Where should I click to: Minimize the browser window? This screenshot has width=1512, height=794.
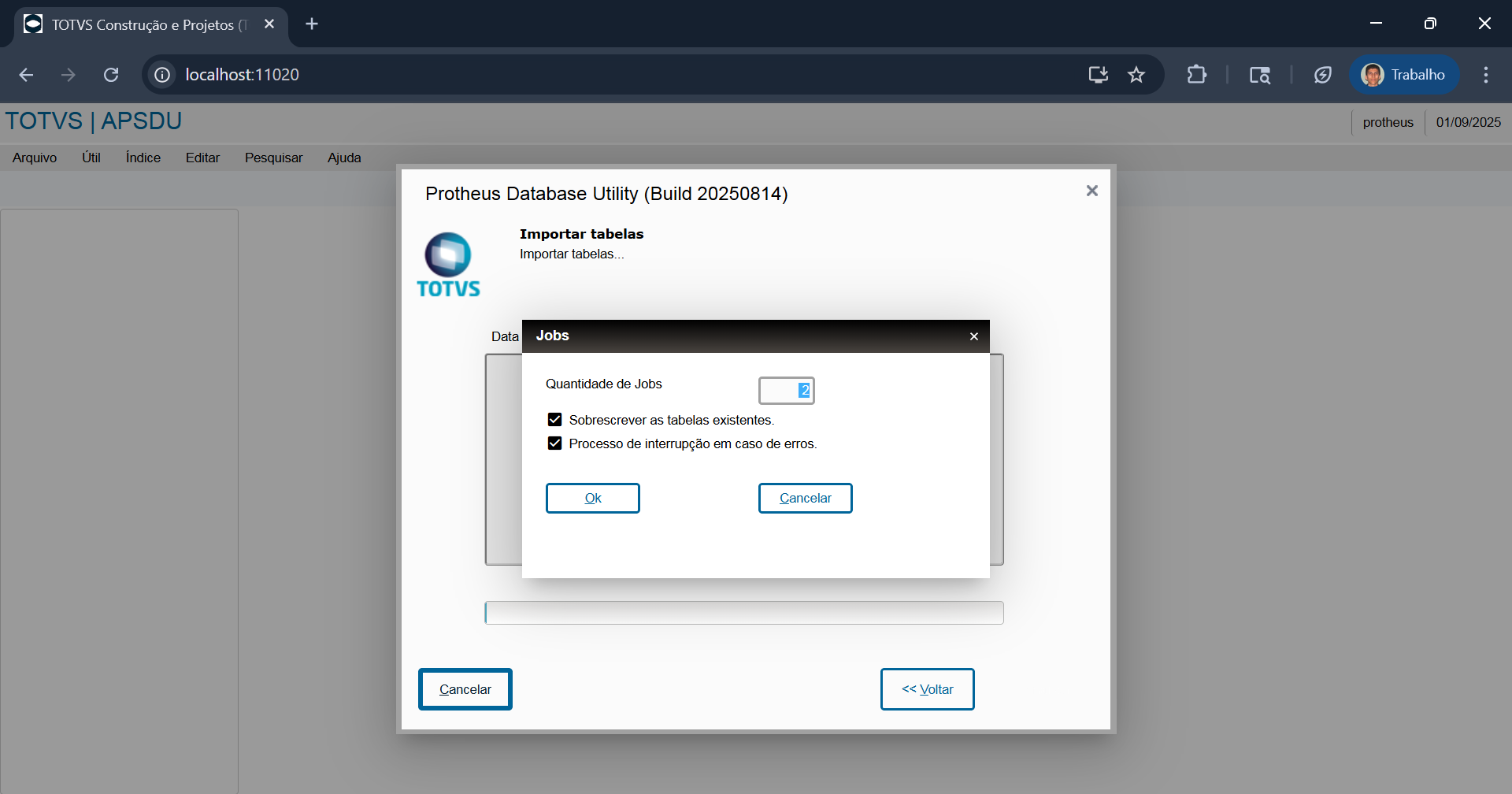click(1377, 24)
